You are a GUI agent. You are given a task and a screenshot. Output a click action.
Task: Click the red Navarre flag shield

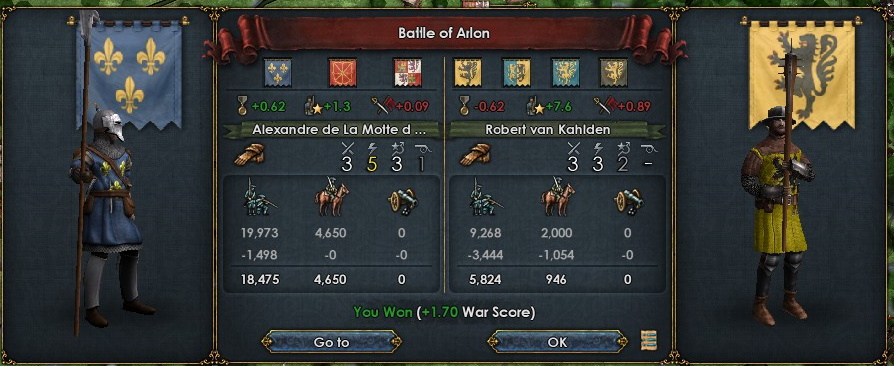343,72
